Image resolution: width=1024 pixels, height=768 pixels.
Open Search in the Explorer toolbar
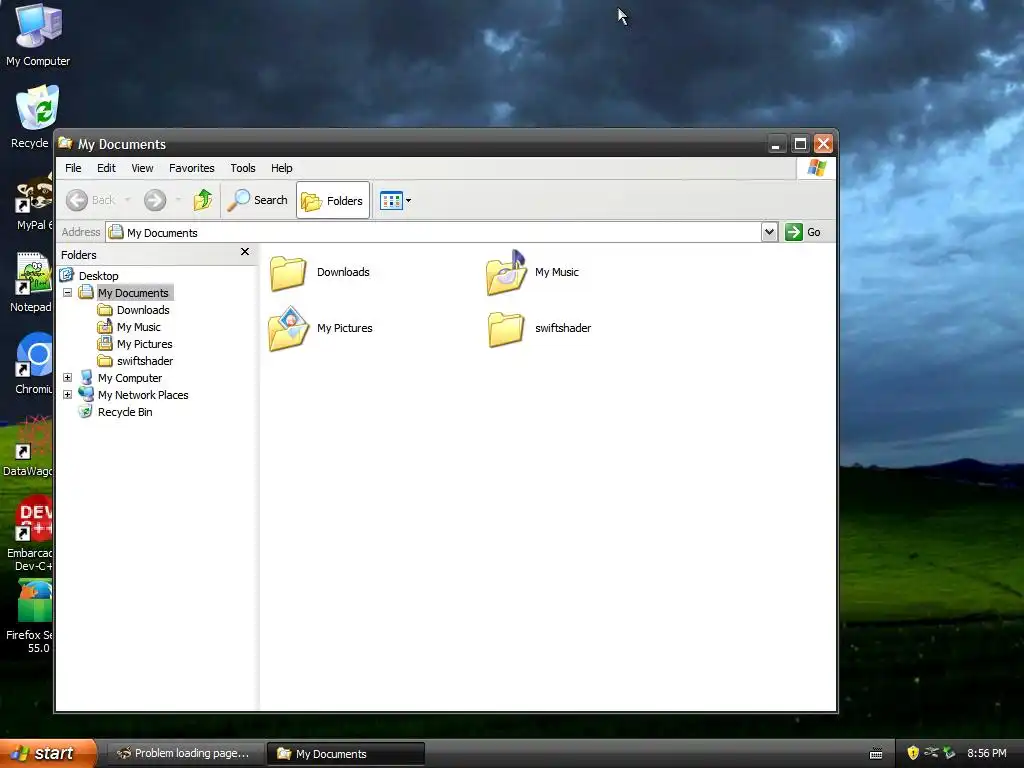(257, 200)
